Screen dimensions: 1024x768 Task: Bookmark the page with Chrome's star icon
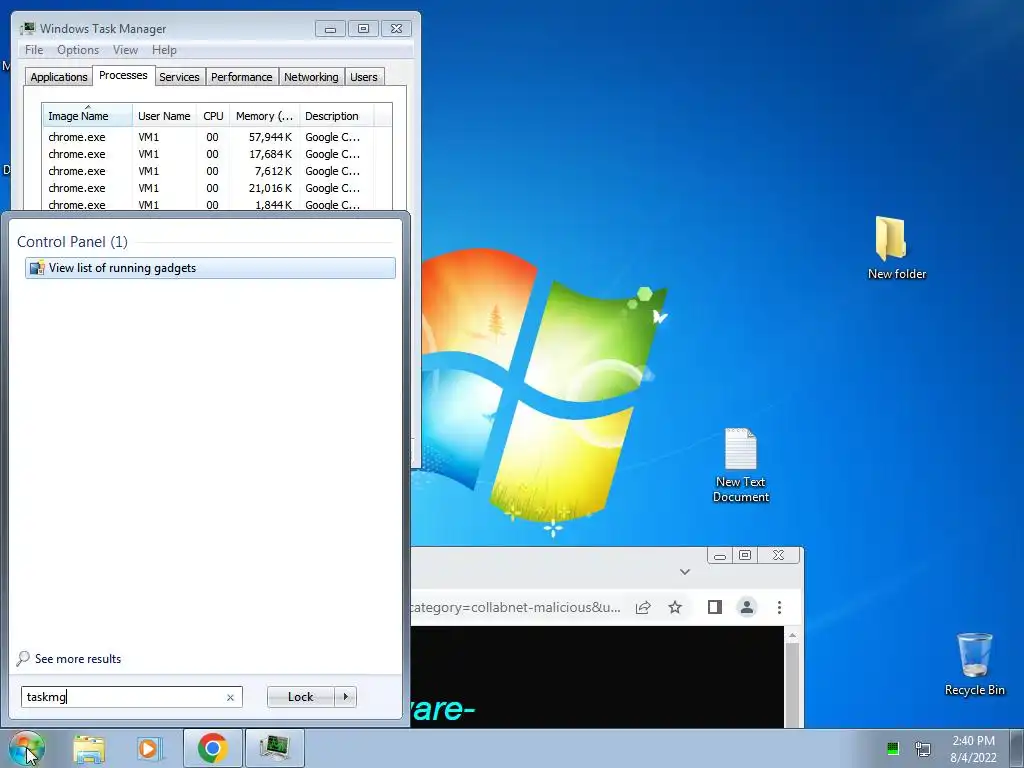coord(675,607)
